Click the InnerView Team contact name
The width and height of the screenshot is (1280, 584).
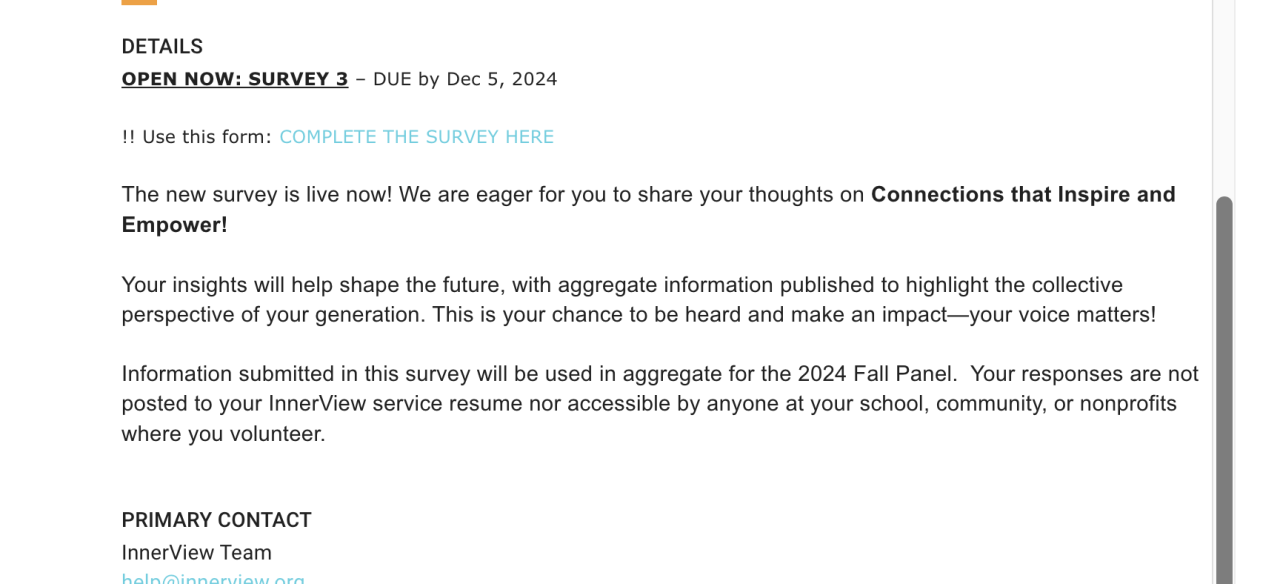[196, 553]
